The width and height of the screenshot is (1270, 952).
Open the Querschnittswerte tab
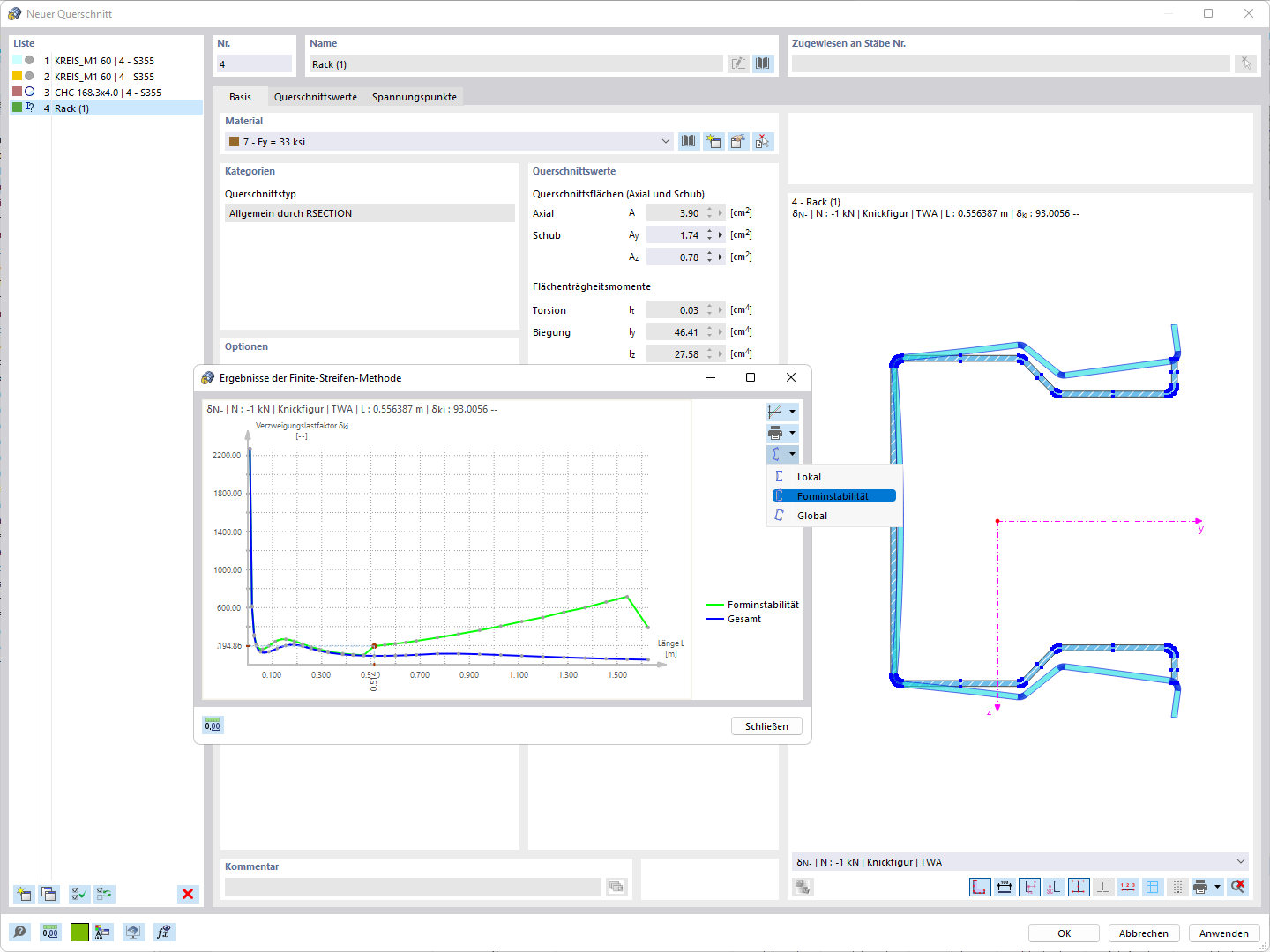point(315,96)
